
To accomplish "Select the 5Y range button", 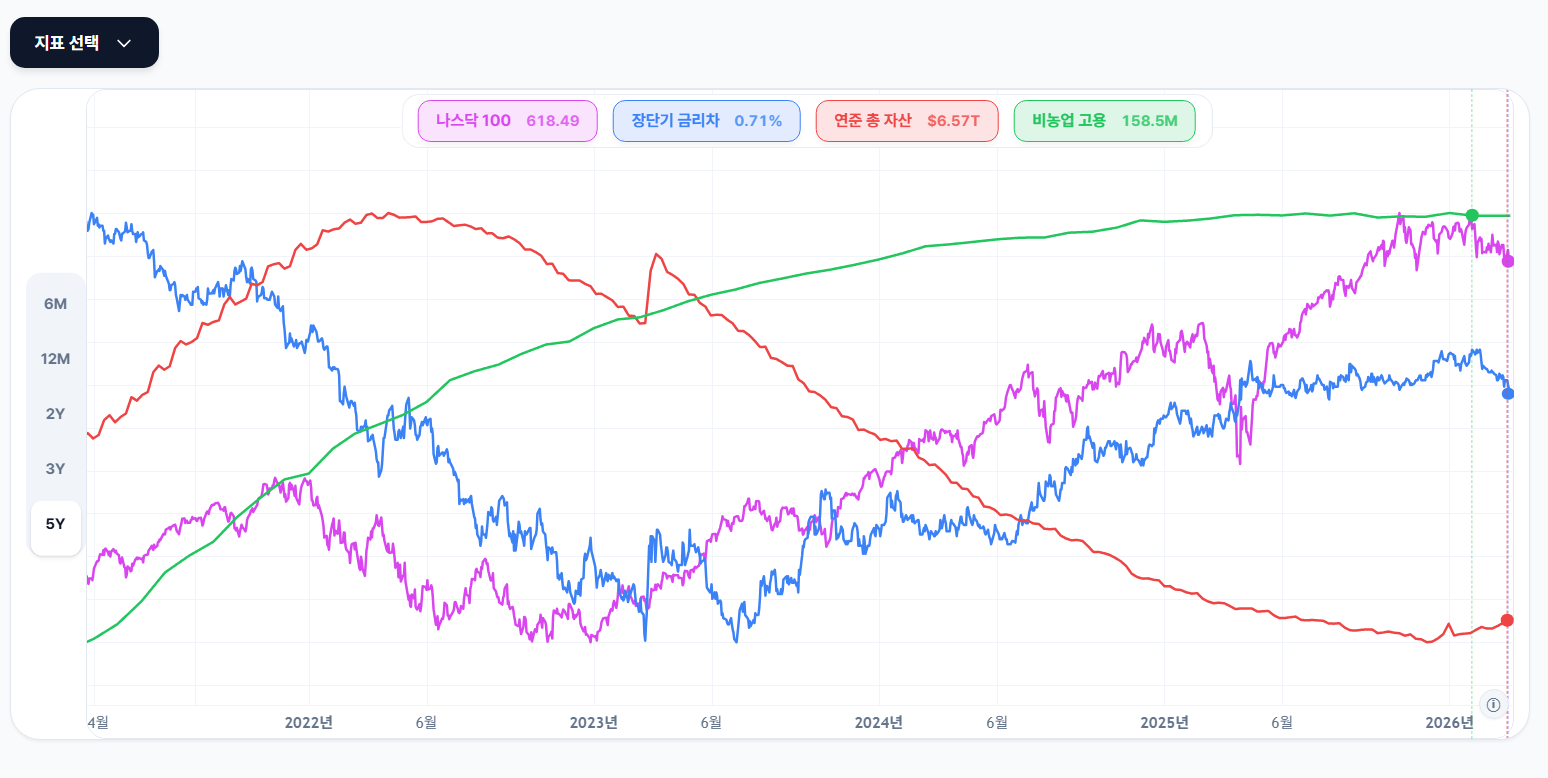I will pyautogui.click(x=56, y=524).
